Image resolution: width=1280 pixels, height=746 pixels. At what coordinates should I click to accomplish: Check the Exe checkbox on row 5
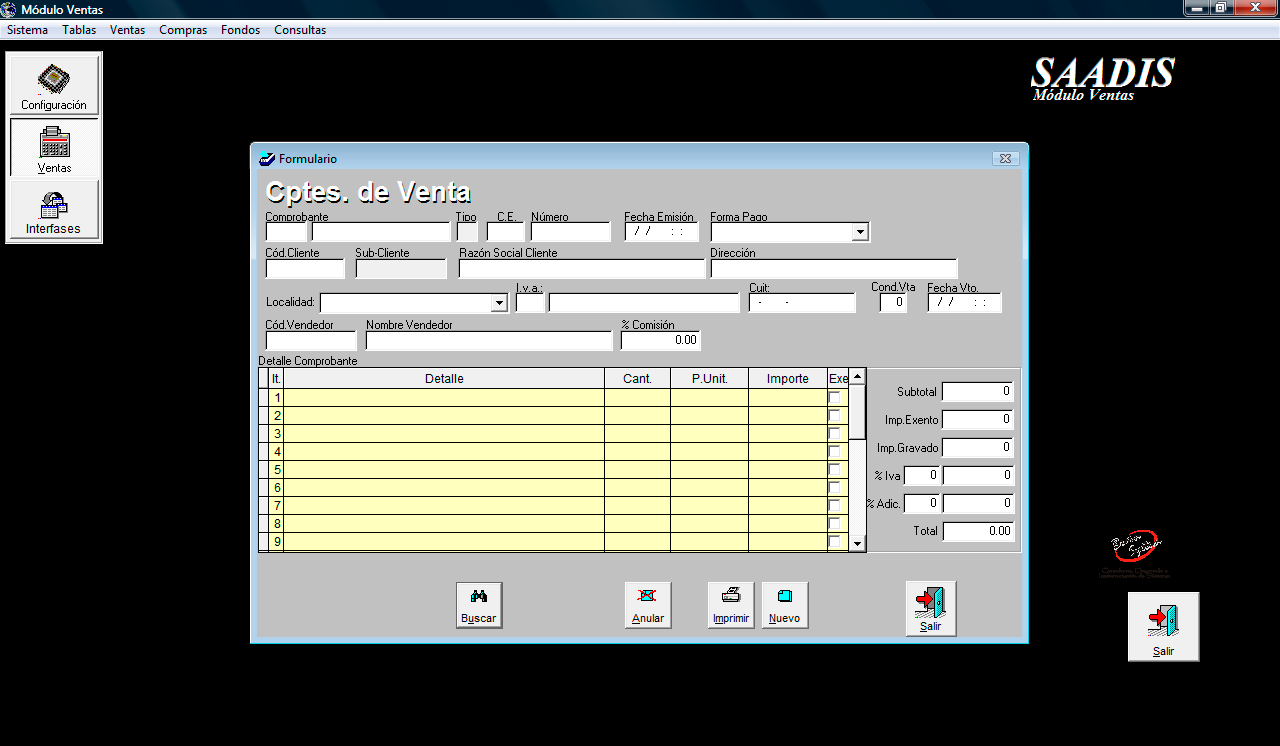pos(835,470)
